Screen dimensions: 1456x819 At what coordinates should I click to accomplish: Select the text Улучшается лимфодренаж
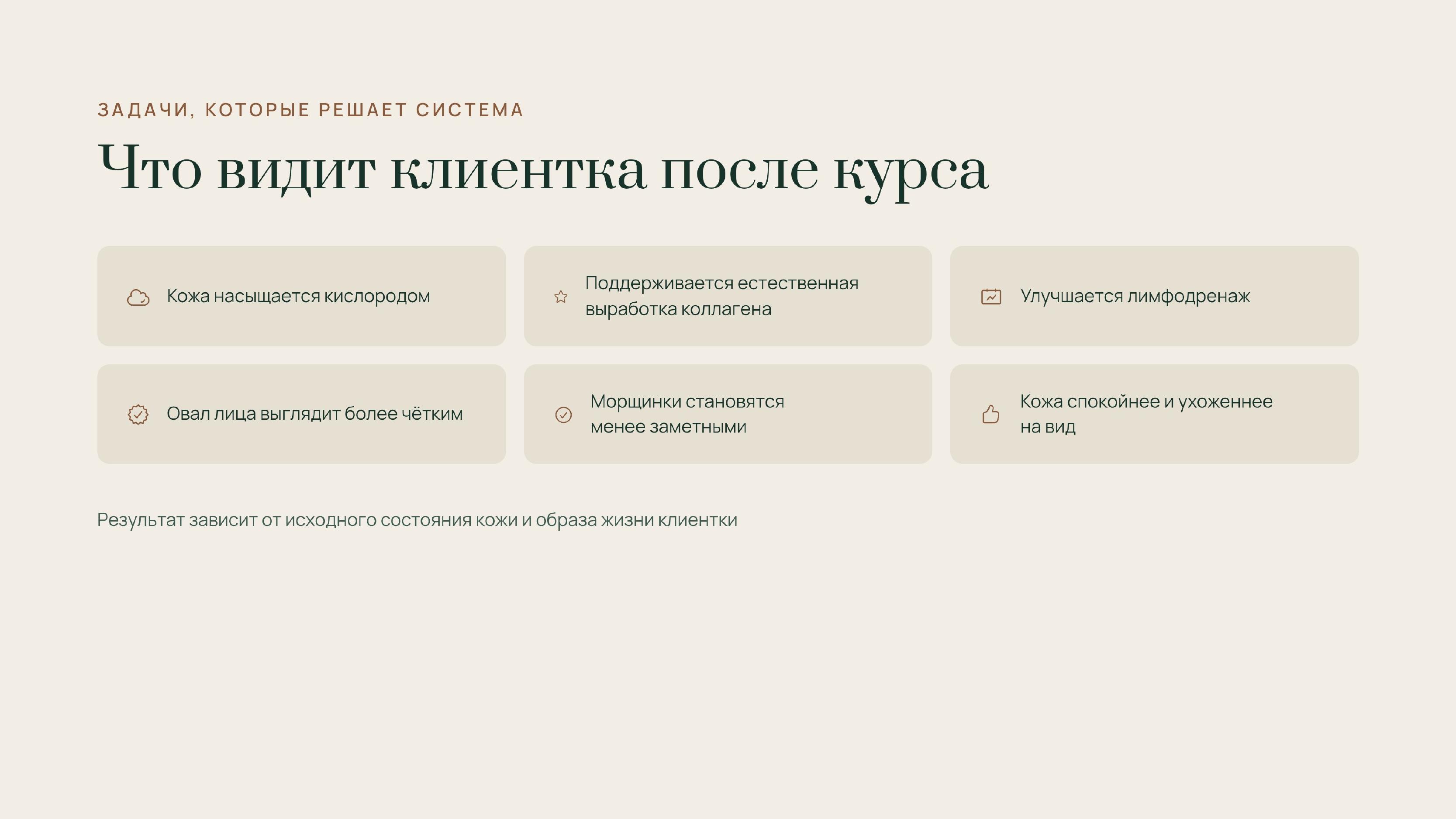(1135, 296)
